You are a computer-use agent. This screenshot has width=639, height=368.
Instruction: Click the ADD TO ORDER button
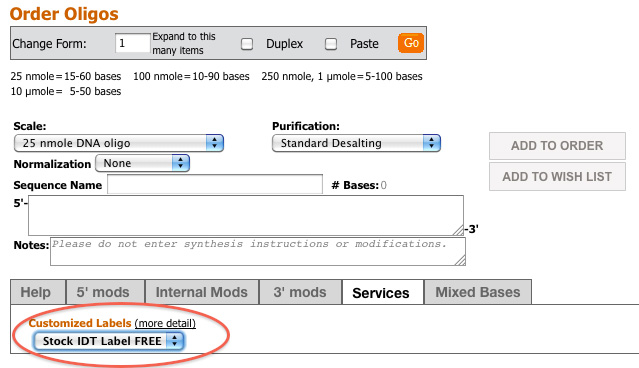[557, 145]
